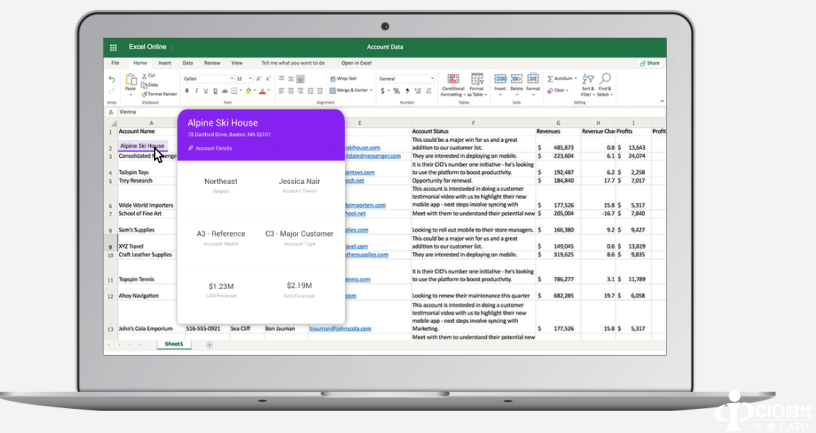Toggle Bold formatting
Screen dimensions: 816x433
187,91
